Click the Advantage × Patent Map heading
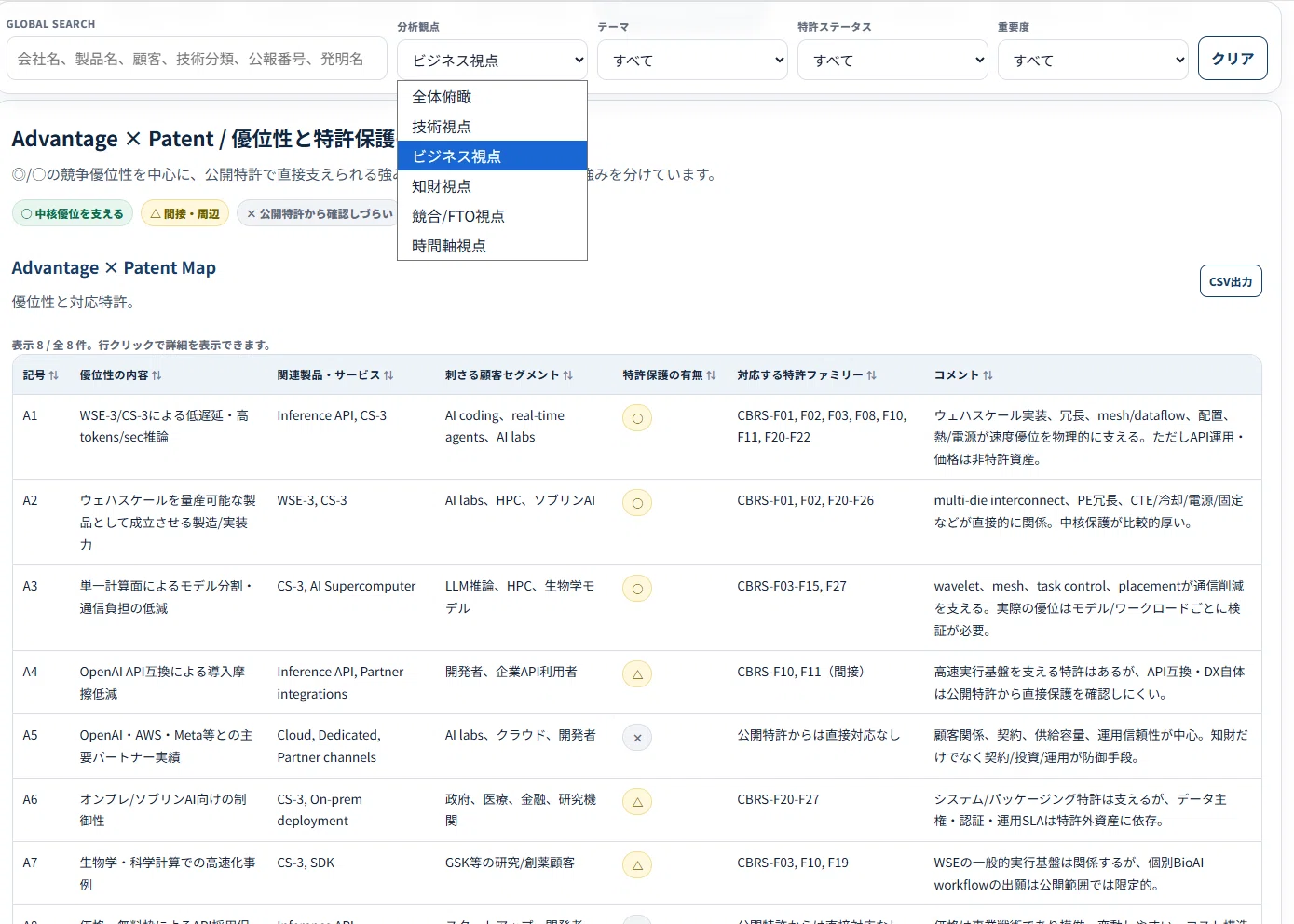The image size is (1294, 924). [x=114, y=268]
